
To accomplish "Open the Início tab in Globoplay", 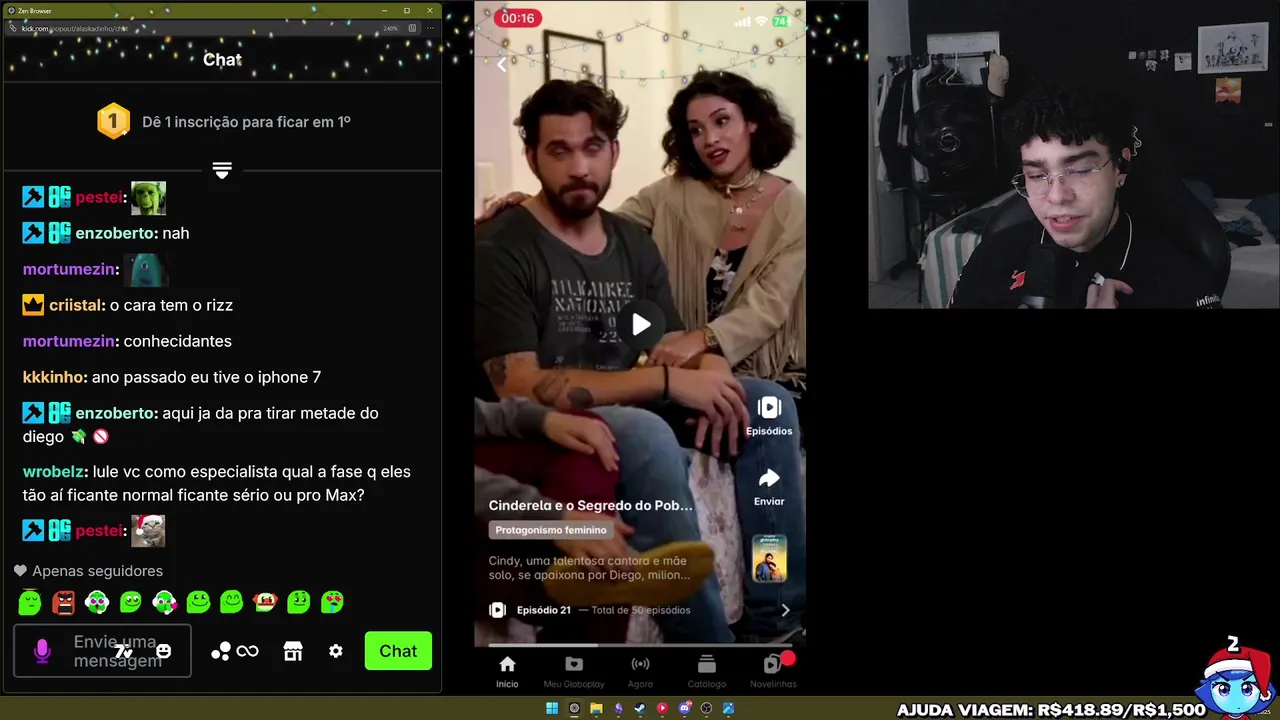I will (x=507, y=671).
